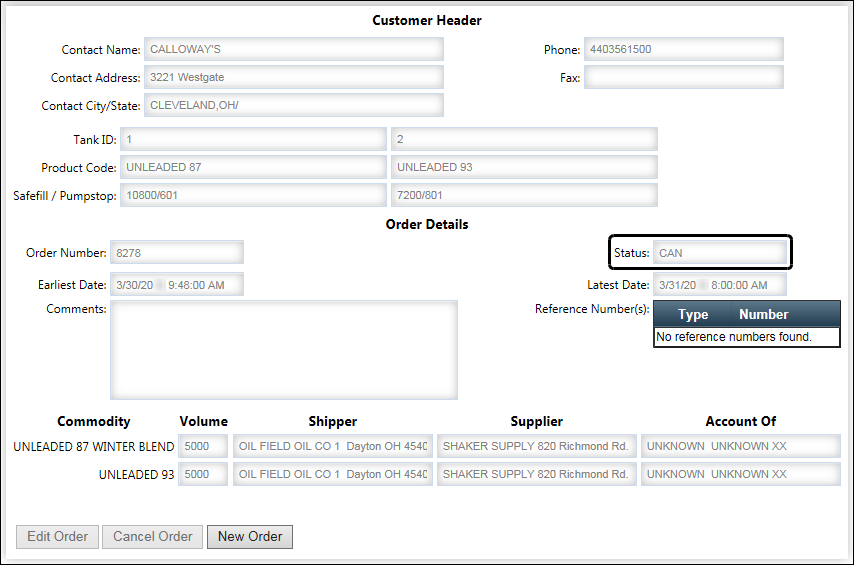
Task: Click the Volume field in the UNLEADED 93 commodity row
Action: point(203,474)
